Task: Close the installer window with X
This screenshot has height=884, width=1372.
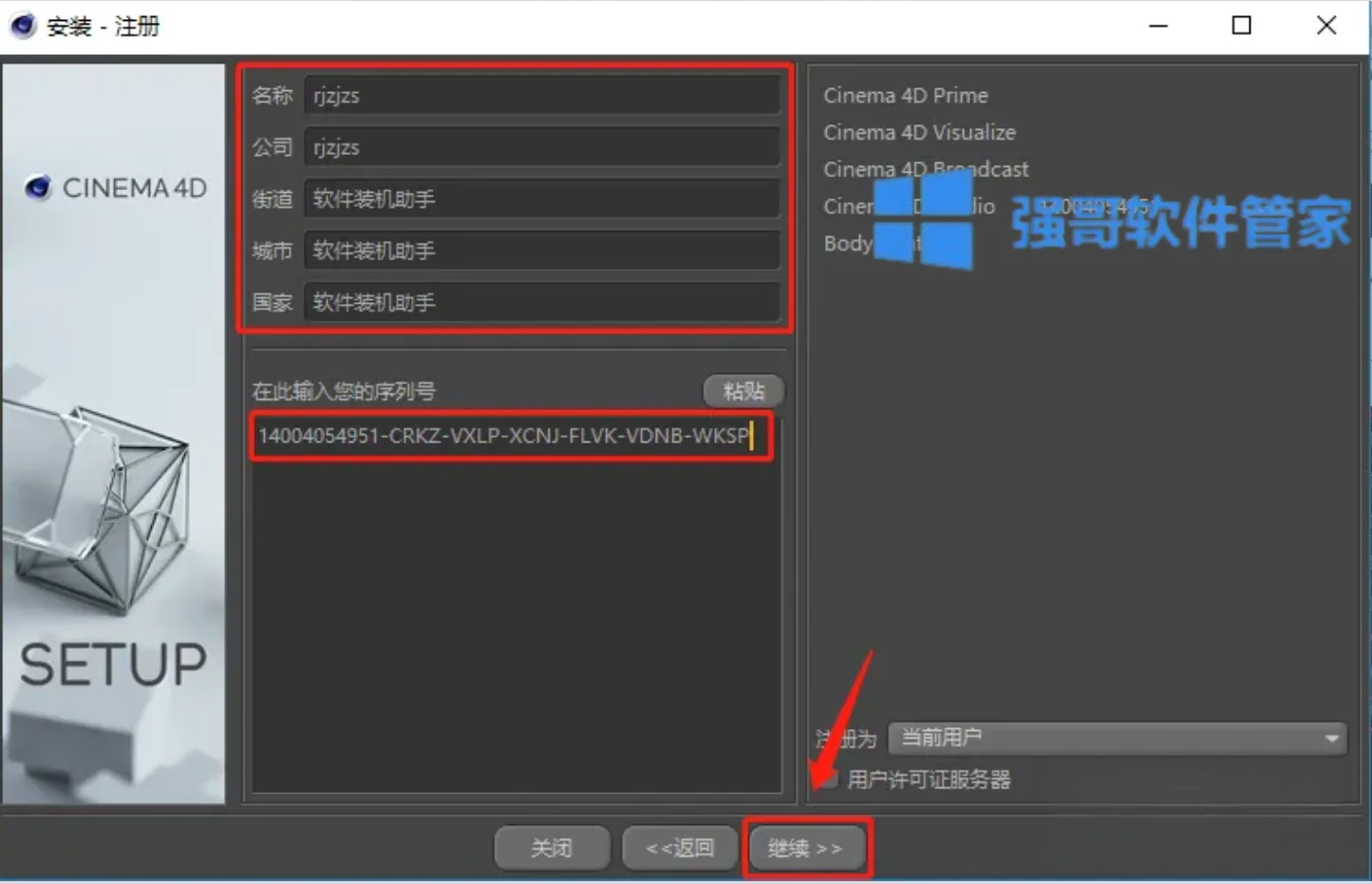Action: 1326,26
